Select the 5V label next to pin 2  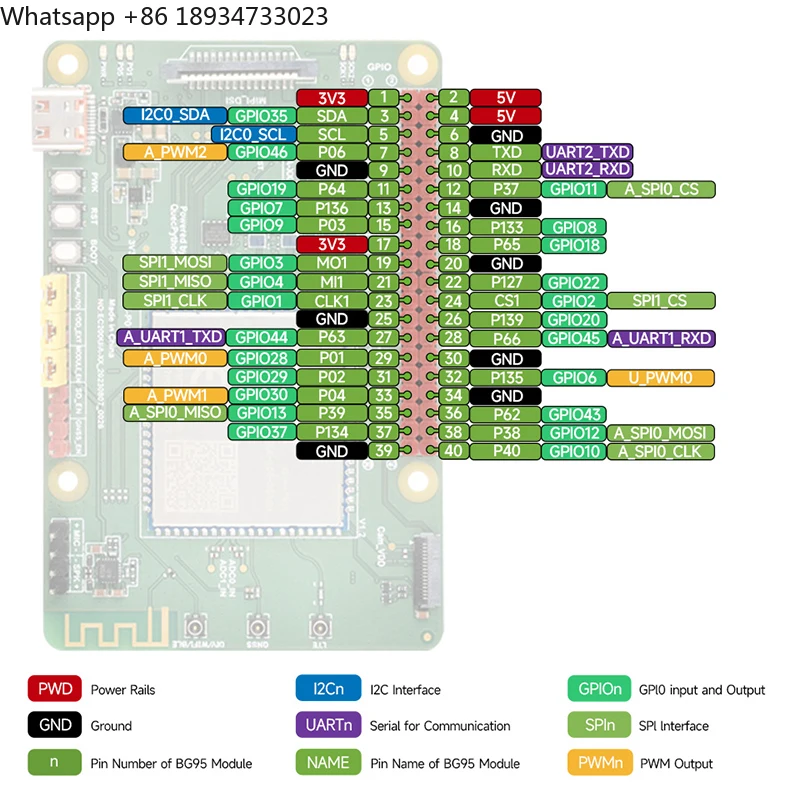pyautogui.click(x=506, y=97)
